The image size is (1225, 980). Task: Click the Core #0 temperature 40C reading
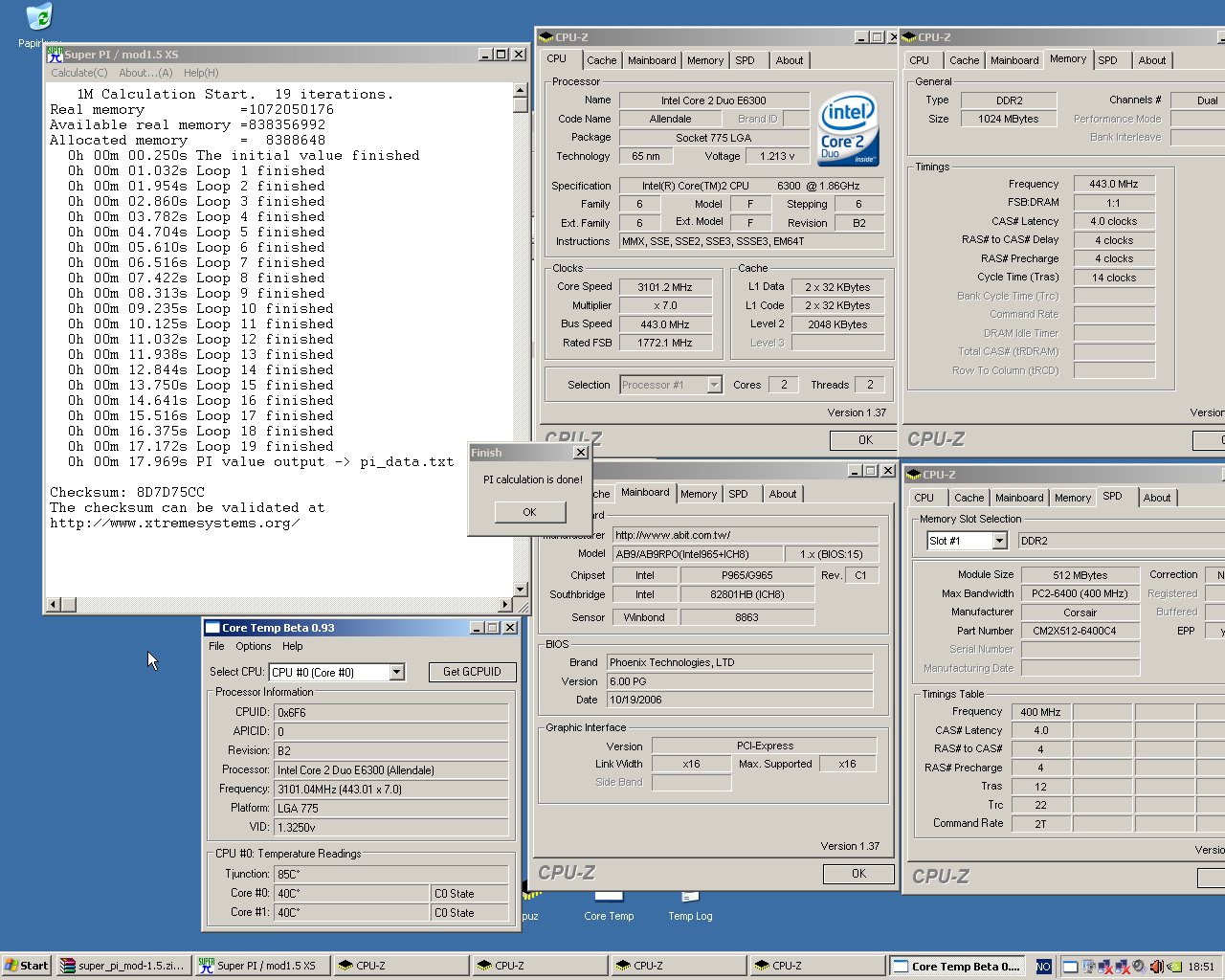point(351,893)
